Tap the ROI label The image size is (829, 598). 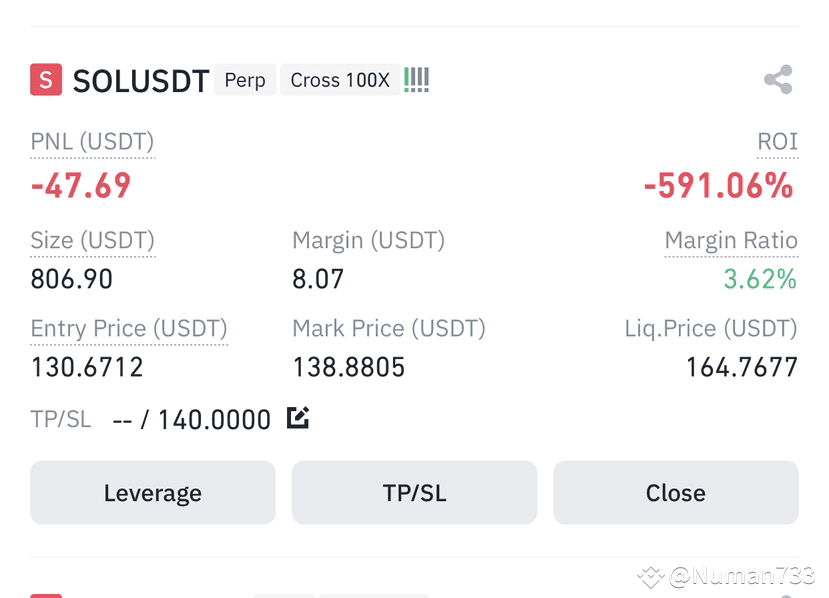[777, 142]
